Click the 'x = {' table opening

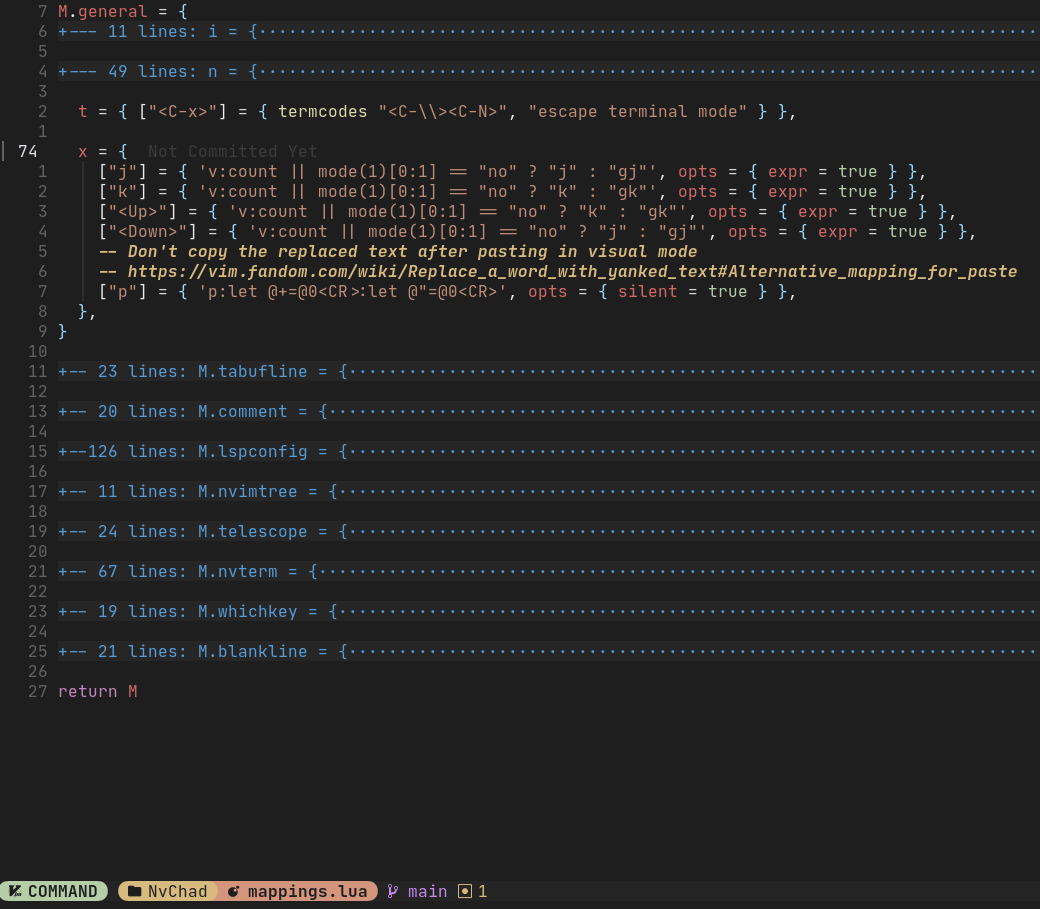[x=103, y=151]
